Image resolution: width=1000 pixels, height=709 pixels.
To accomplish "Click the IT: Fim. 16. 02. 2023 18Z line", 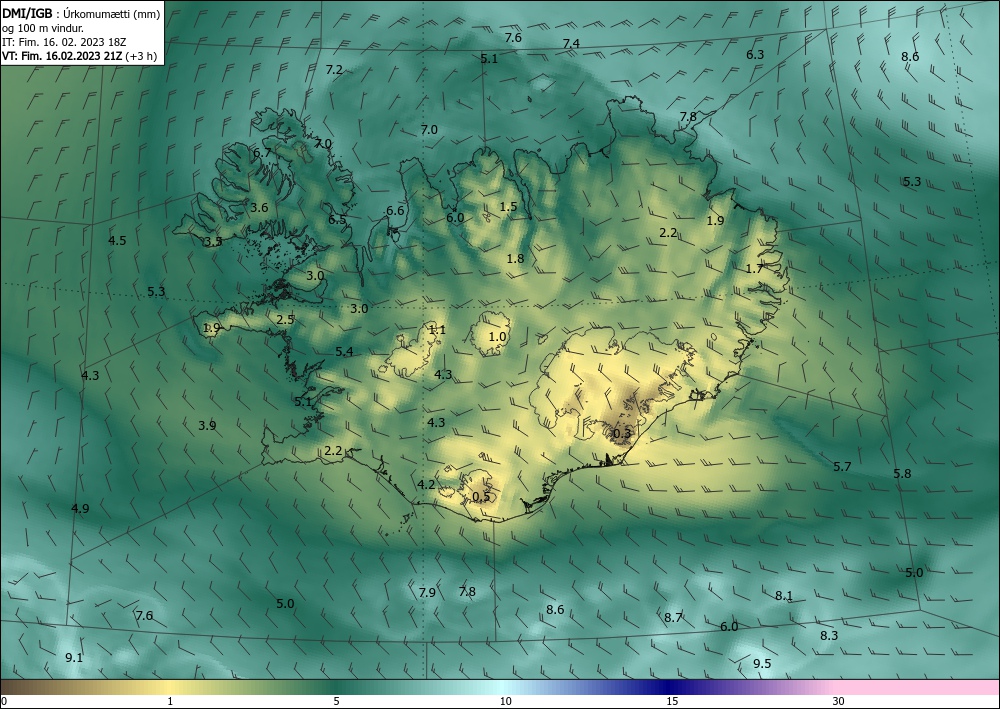I will tap(64, 42).
